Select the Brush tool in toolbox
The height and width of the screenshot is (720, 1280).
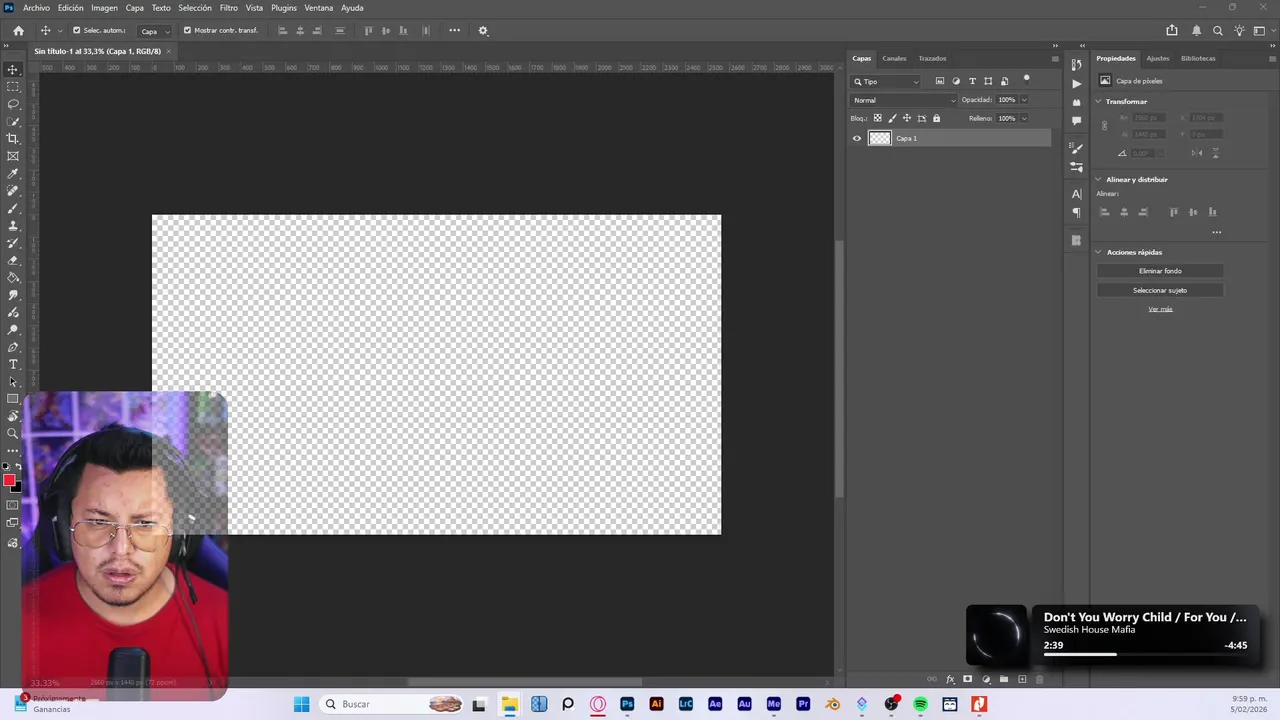click(x=13, y=208)
